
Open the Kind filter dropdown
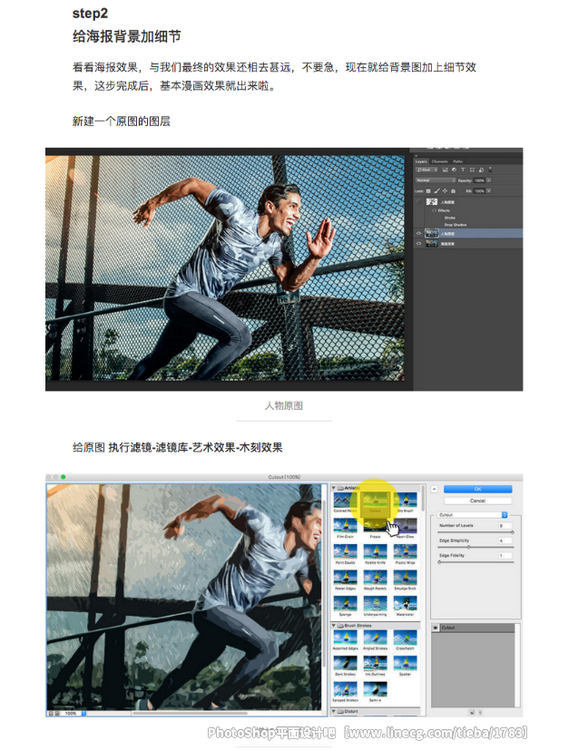pos(427,170)
